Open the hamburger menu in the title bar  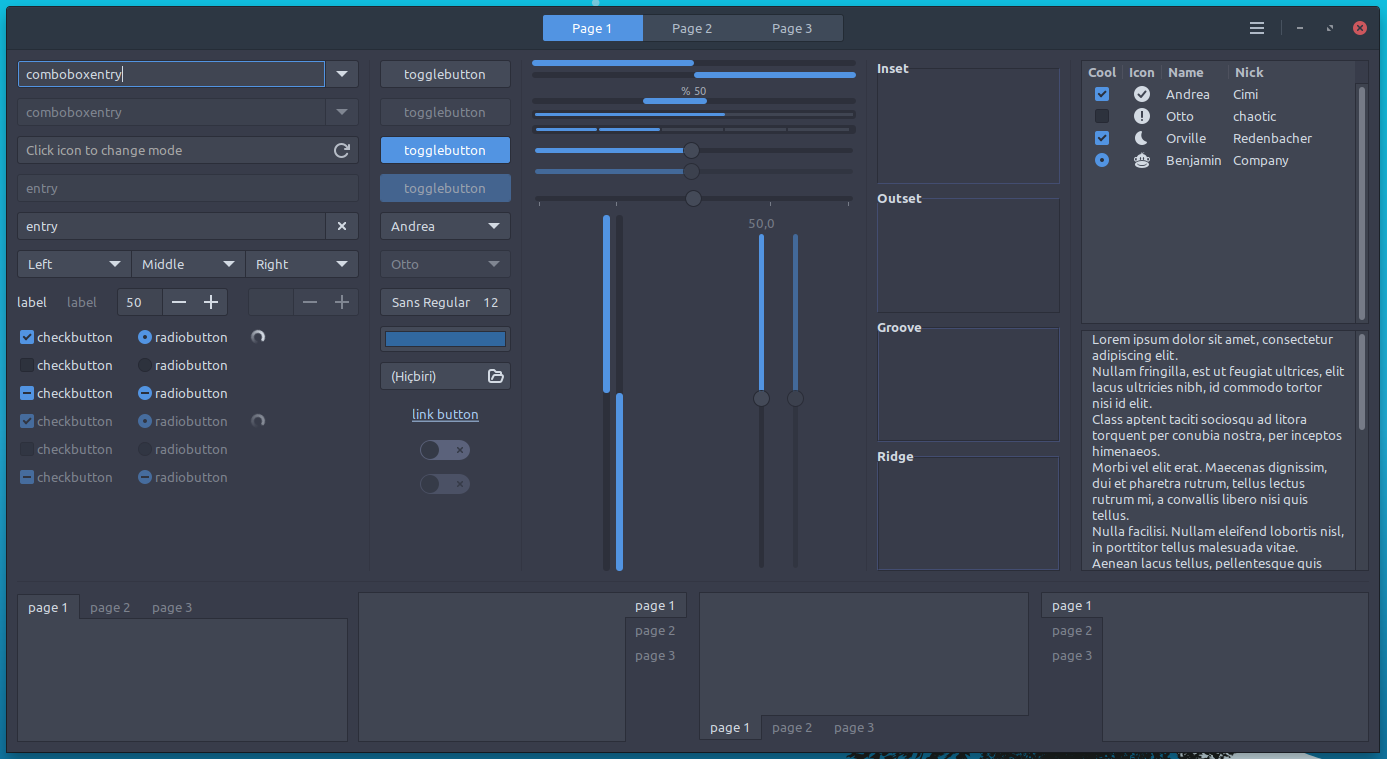click(x=1257, y=28)
